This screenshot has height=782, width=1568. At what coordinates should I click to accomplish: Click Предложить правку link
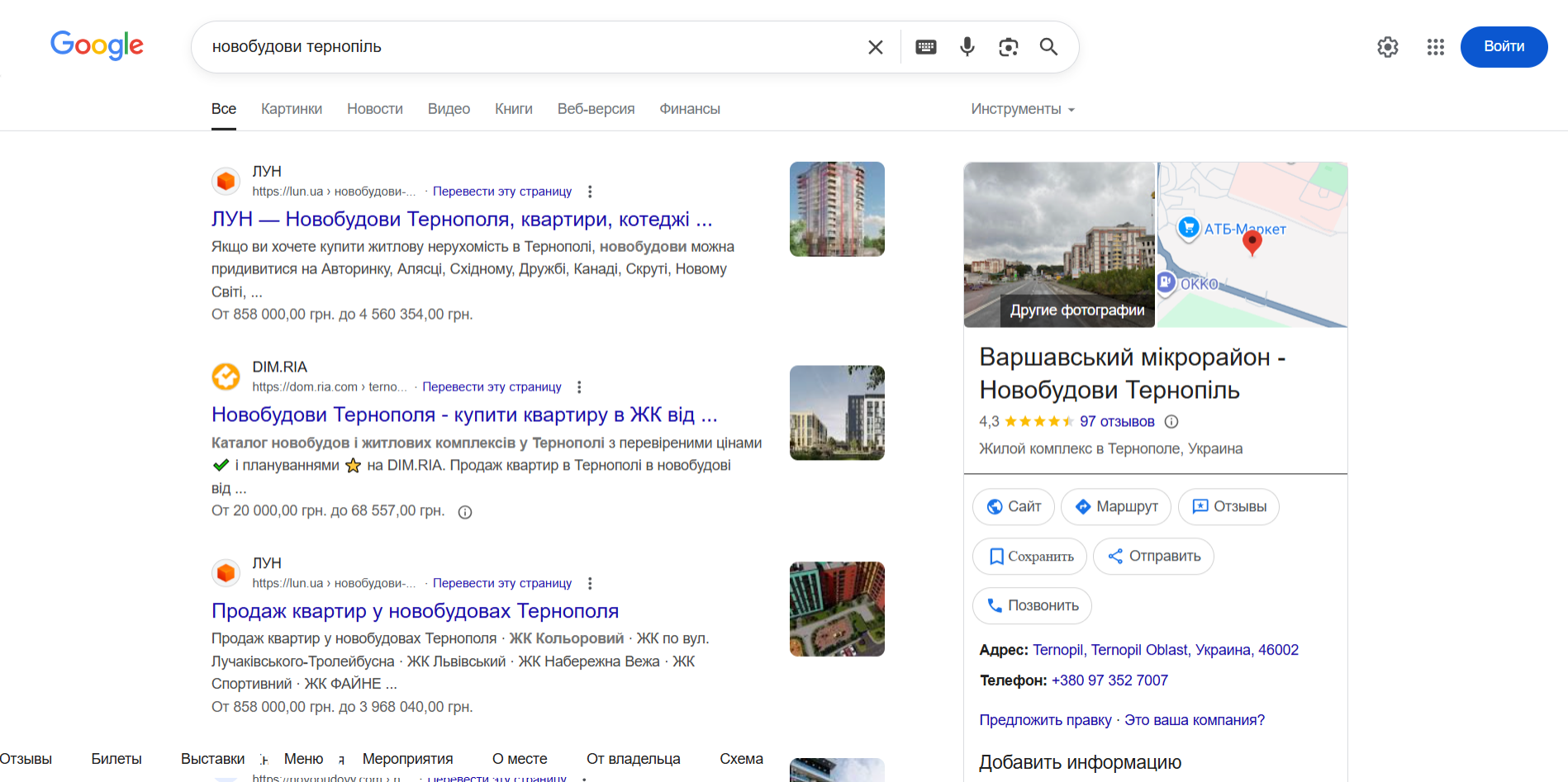click(x=1045, y=721)
